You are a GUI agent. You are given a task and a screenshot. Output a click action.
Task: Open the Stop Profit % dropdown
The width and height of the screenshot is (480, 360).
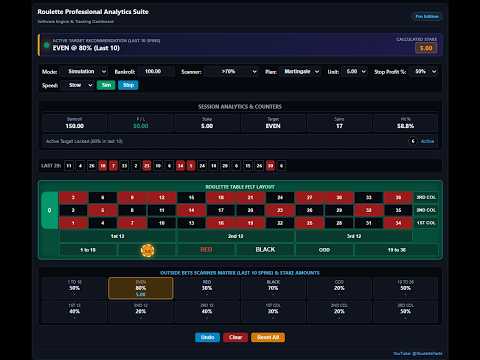[424, 72]
